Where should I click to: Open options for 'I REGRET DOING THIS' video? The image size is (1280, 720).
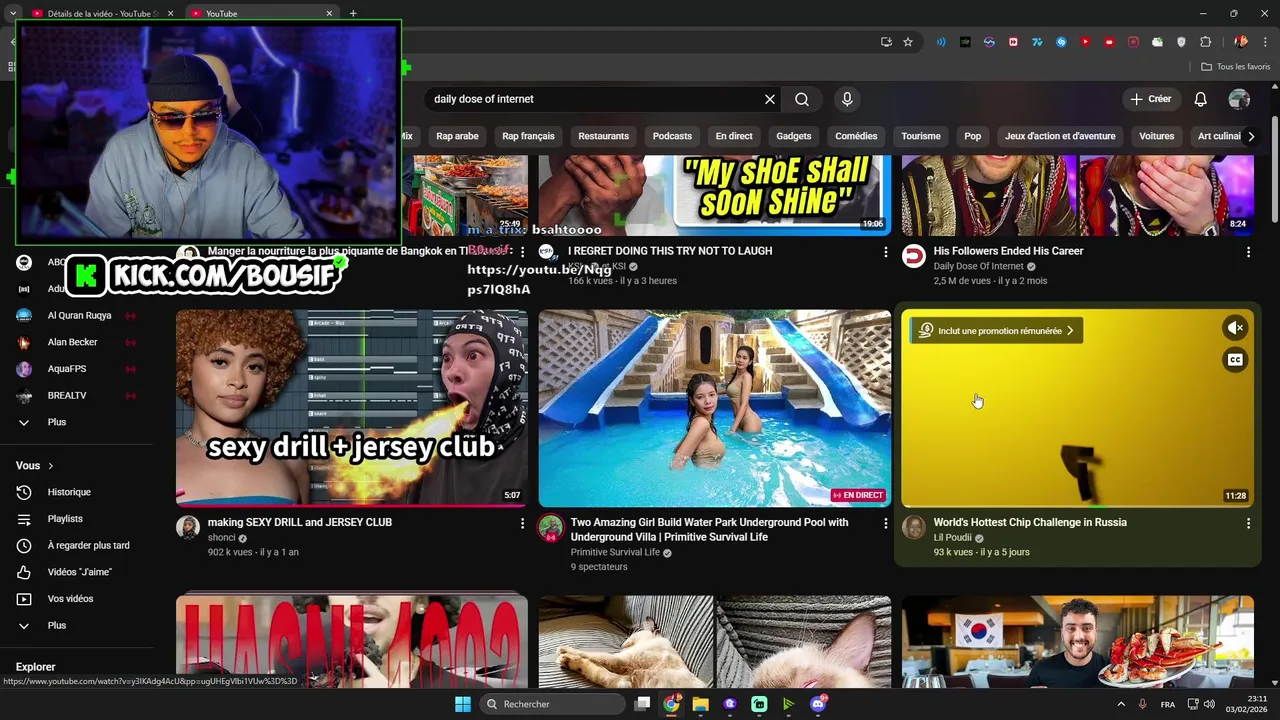[x=885, y=252]
